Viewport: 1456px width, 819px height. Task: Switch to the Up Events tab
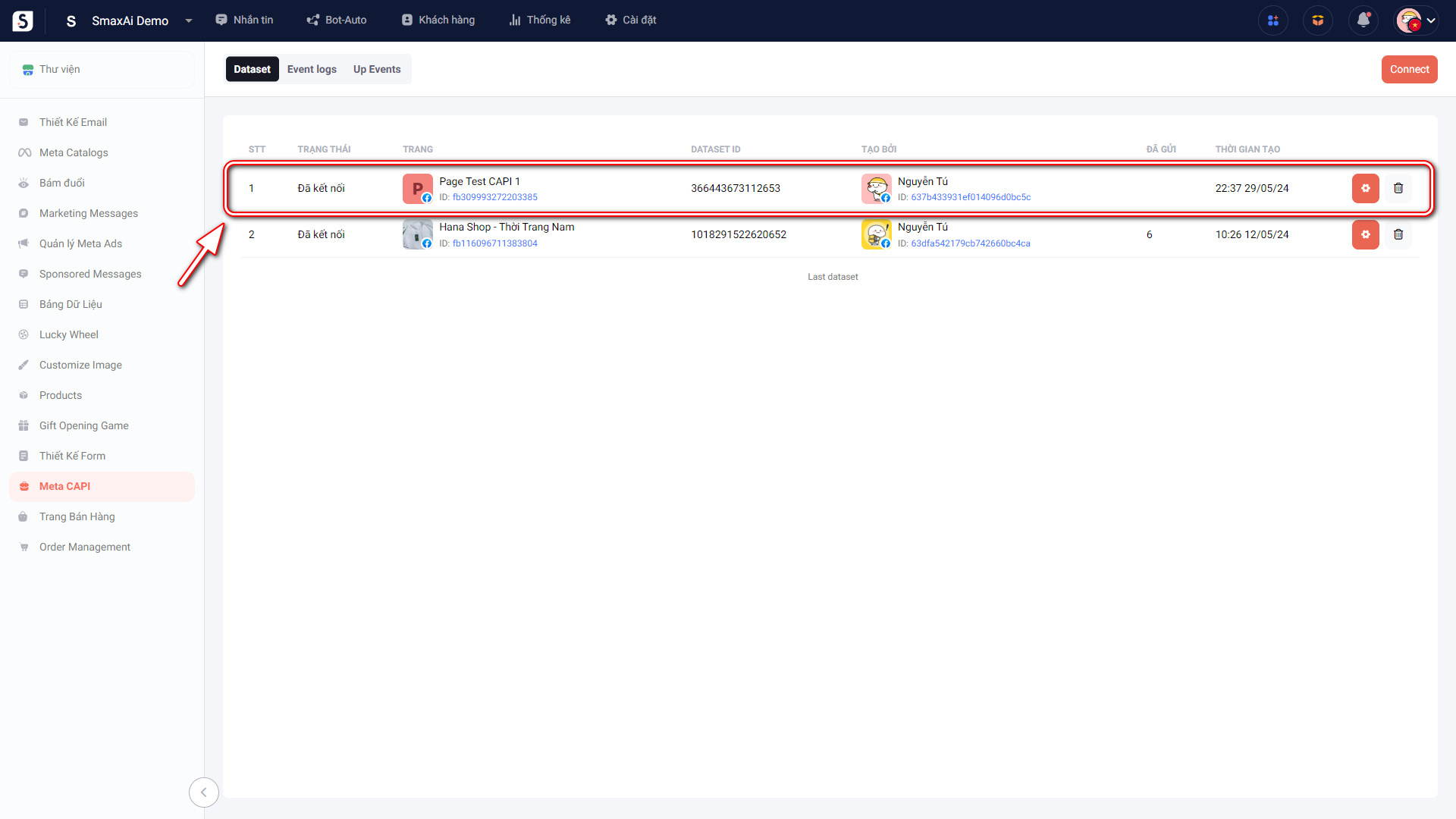point(377,69)
